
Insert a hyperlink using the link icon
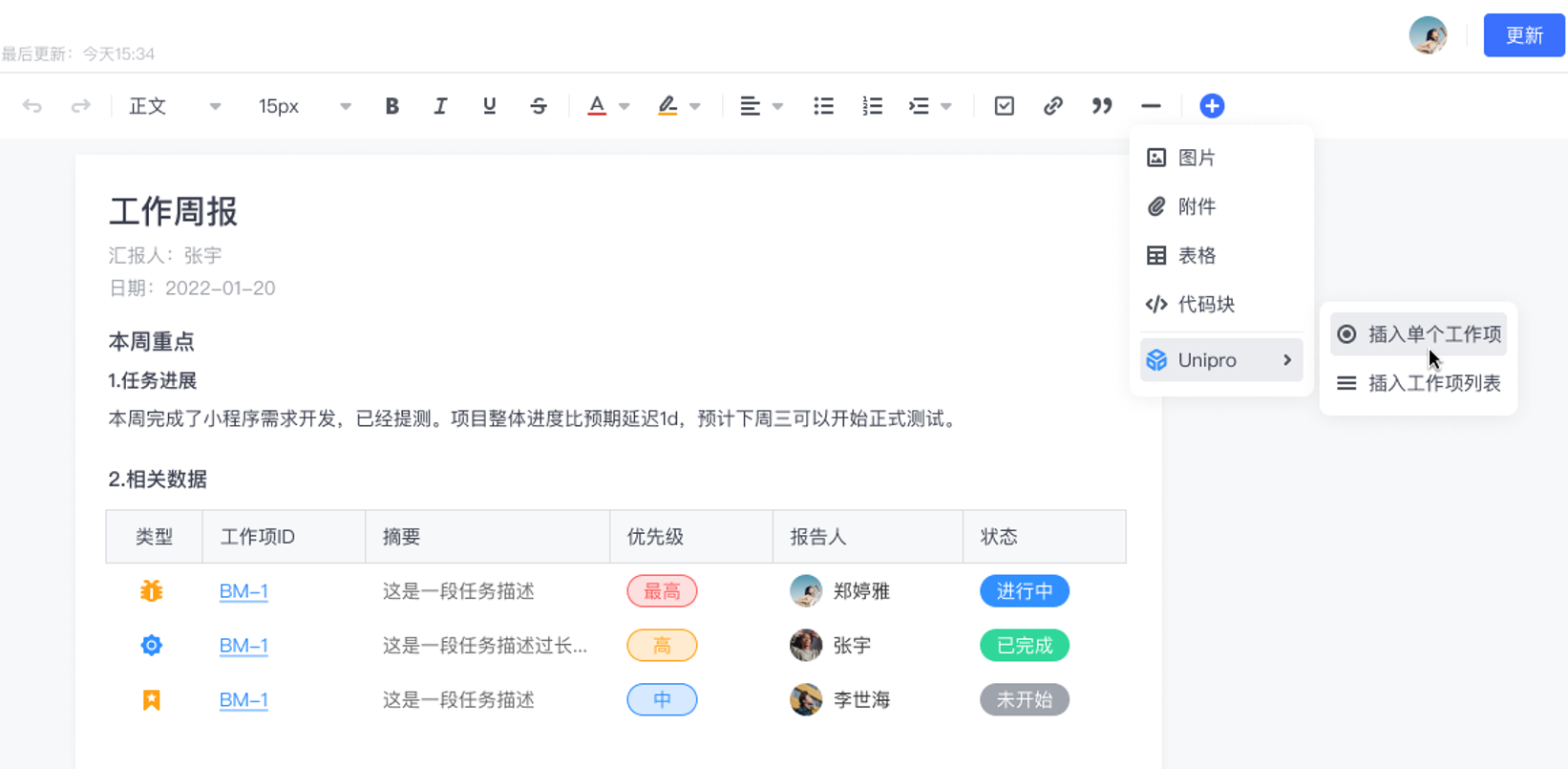tap(1052, 106)
